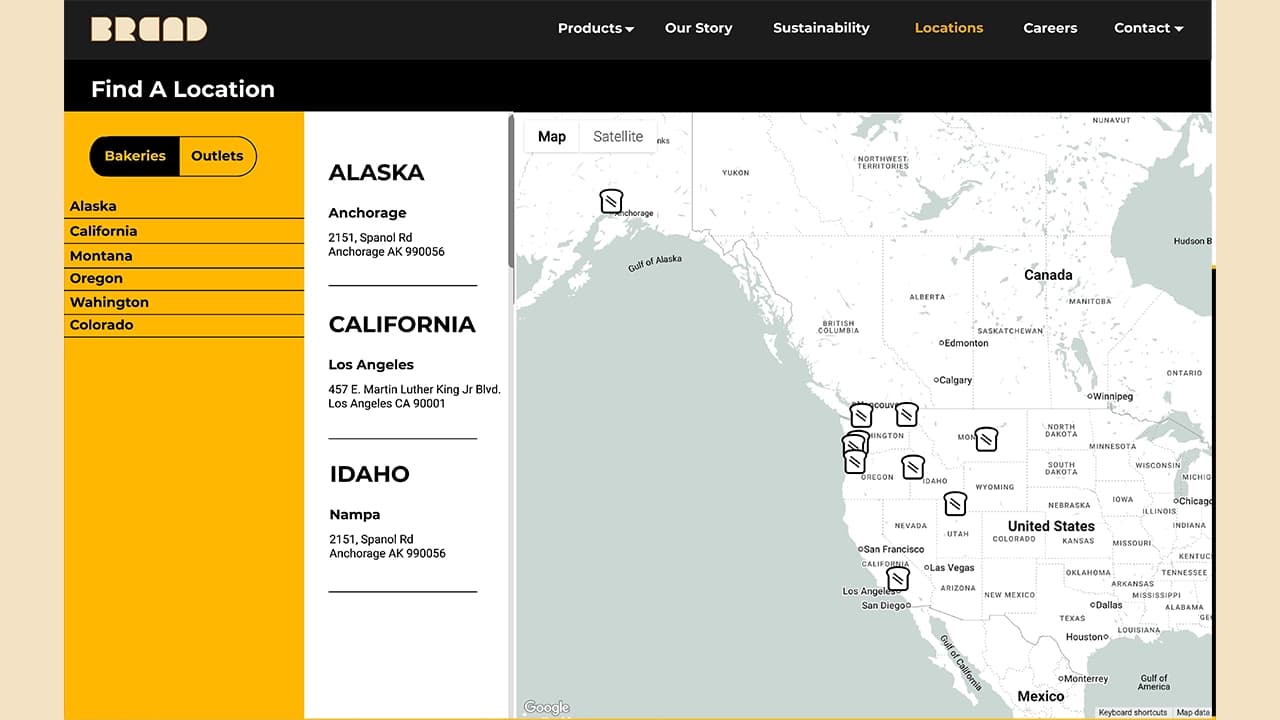The height and width of the screenshot is (720, 1280).
Task: Switch map to Satellite mode
Action: (x=617, y=136)
